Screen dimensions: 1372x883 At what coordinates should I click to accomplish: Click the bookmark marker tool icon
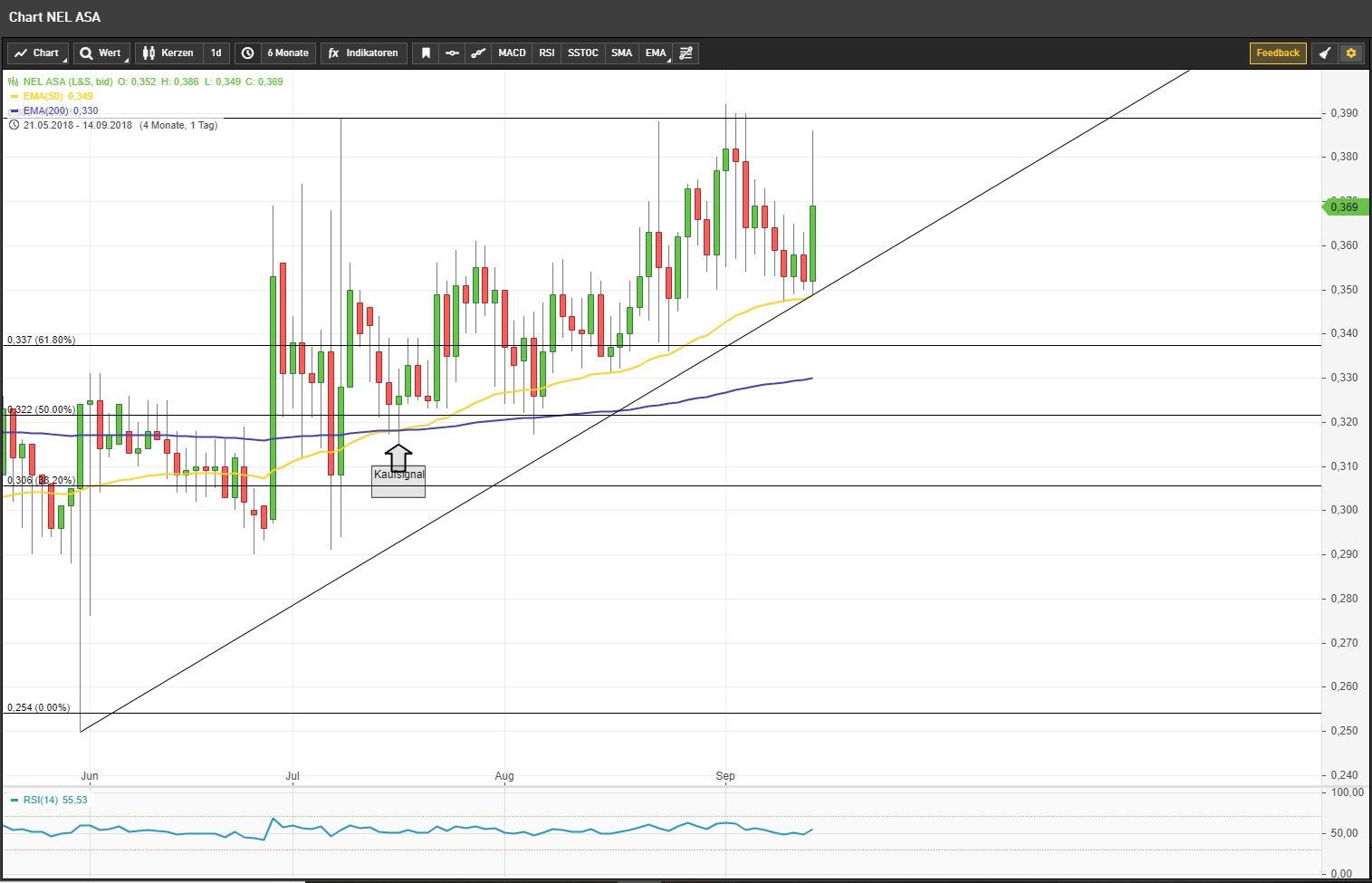click(426, 53)
